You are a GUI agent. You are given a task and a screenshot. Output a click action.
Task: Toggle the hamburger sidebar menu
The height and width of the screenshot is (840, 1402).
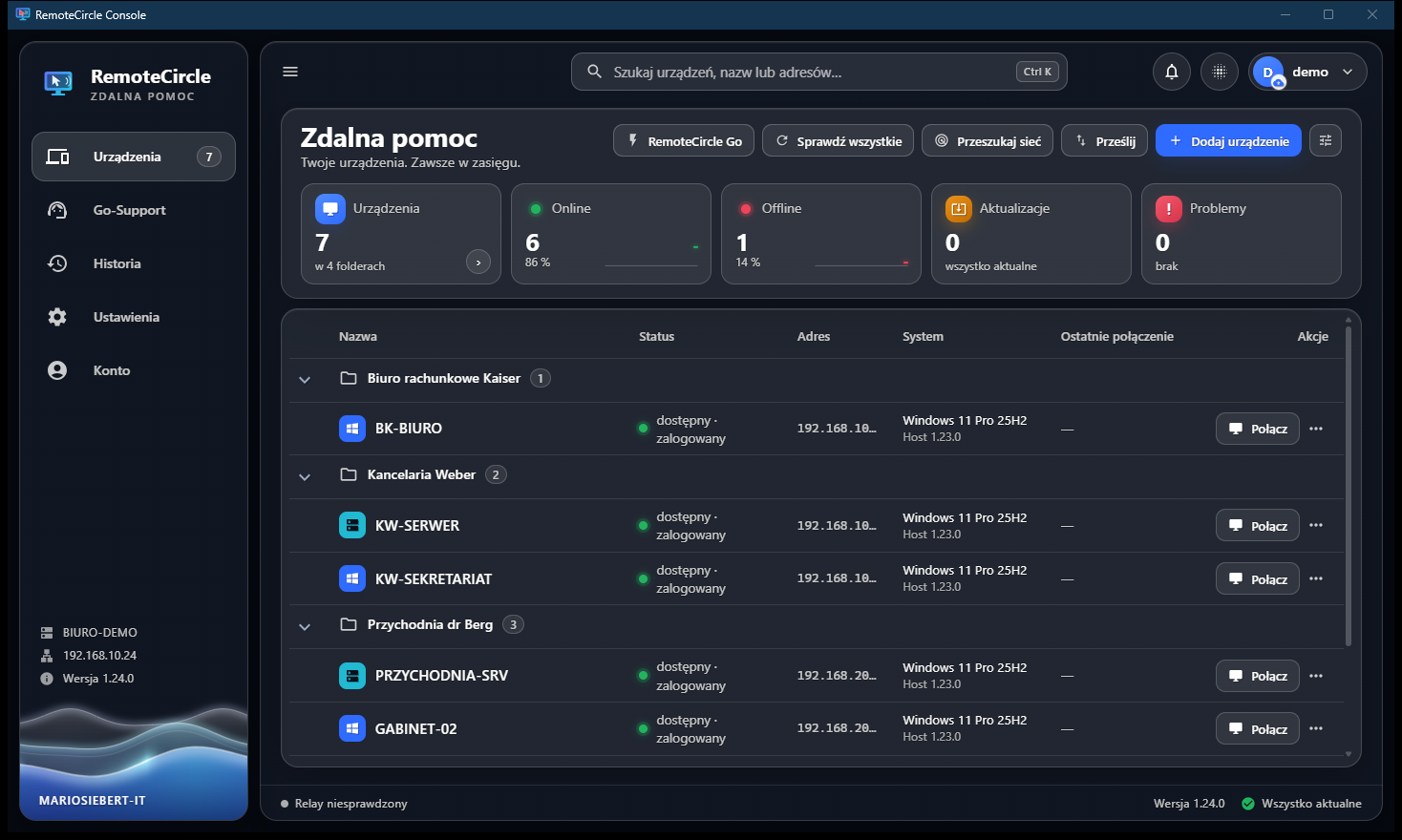point(290,72)
